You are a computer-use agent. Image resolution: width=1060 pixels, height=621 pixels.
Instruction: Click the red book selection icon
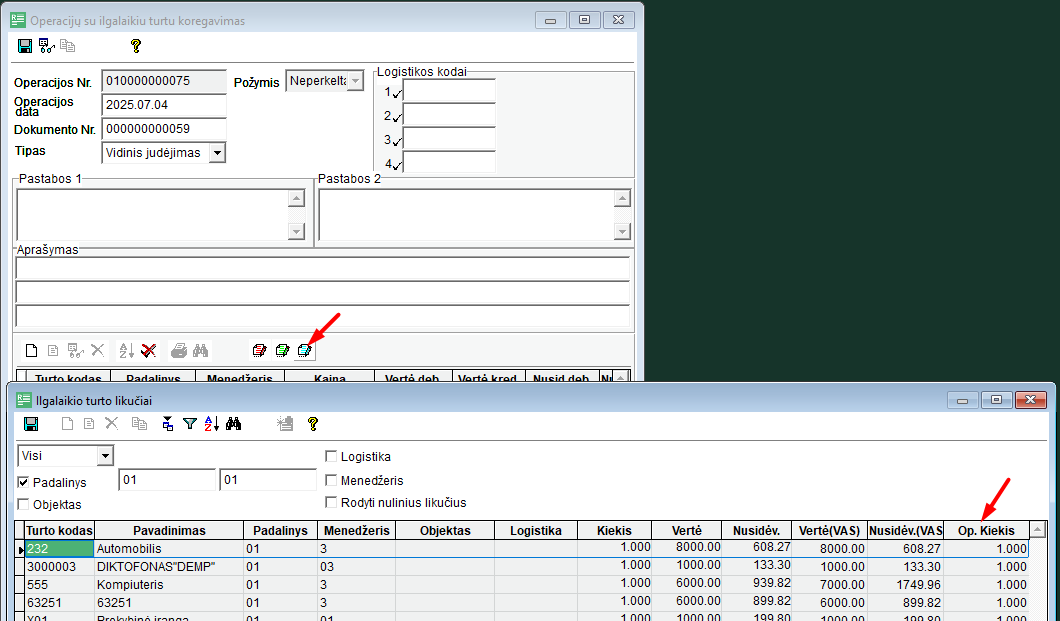pyautogui.click(x=260, y=350)
